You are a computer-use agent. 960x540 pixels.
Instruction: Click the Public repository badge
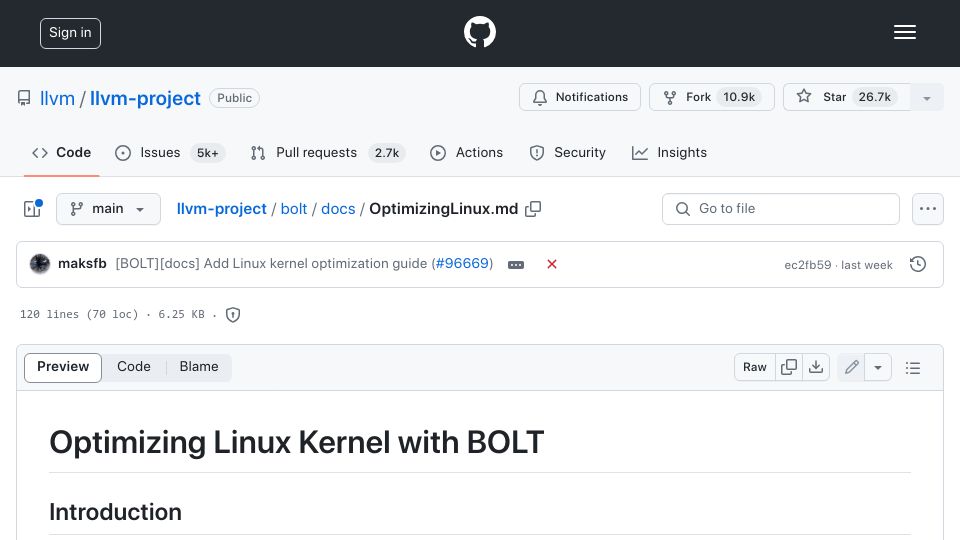(234, 98)
